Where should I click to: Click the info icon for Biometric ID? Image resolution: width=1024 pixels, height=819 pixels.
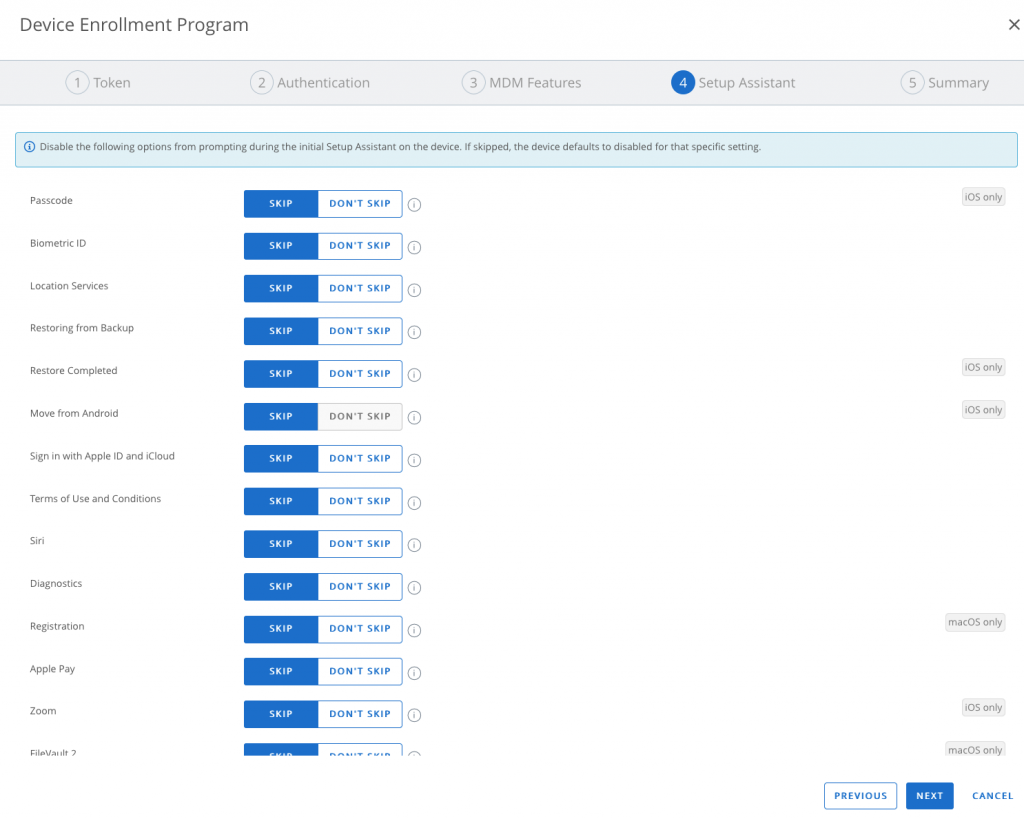click(x=414, y=248)
